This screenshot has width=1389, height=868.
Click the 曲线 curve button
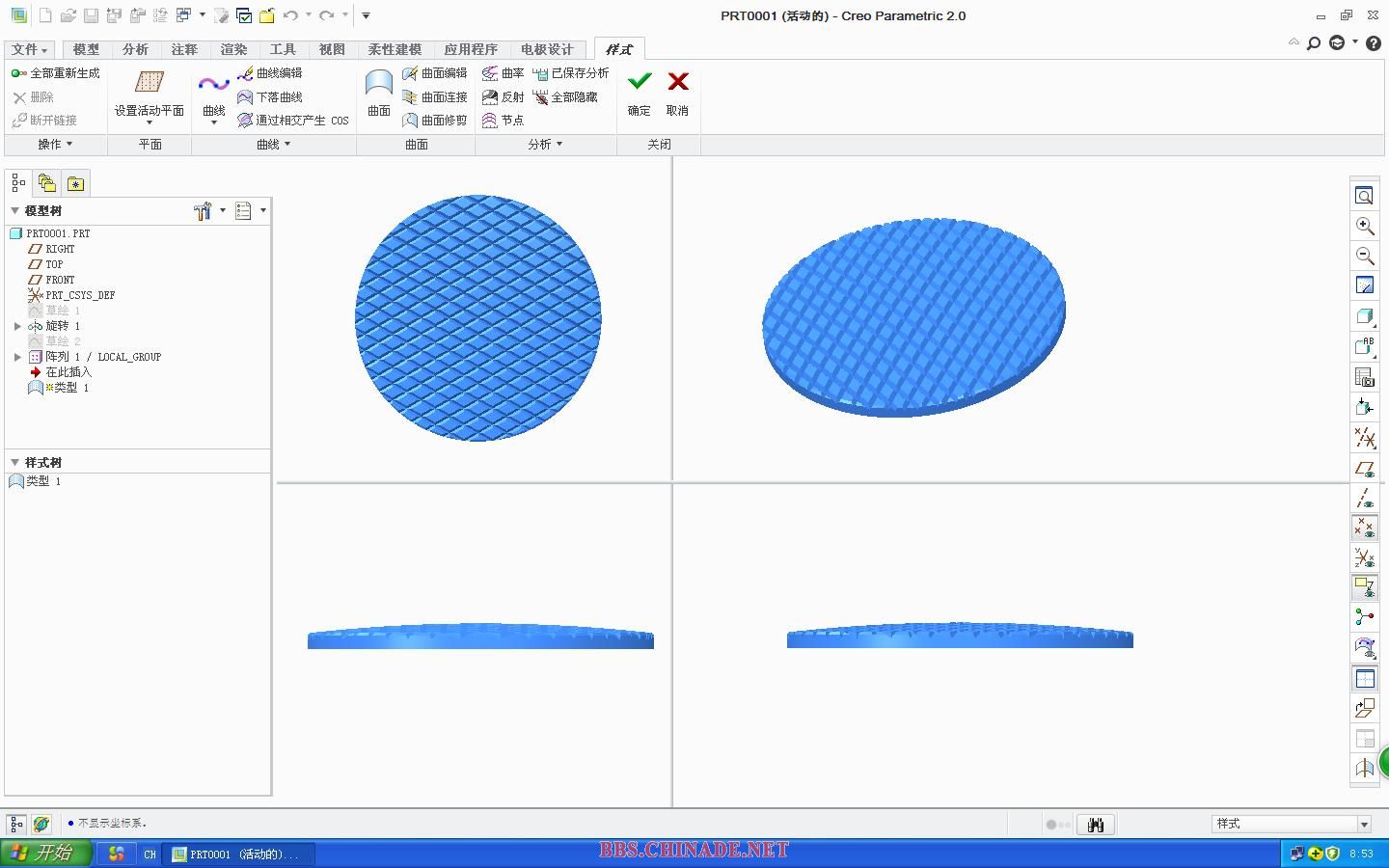pyautogui.click(x=214, y=97)
